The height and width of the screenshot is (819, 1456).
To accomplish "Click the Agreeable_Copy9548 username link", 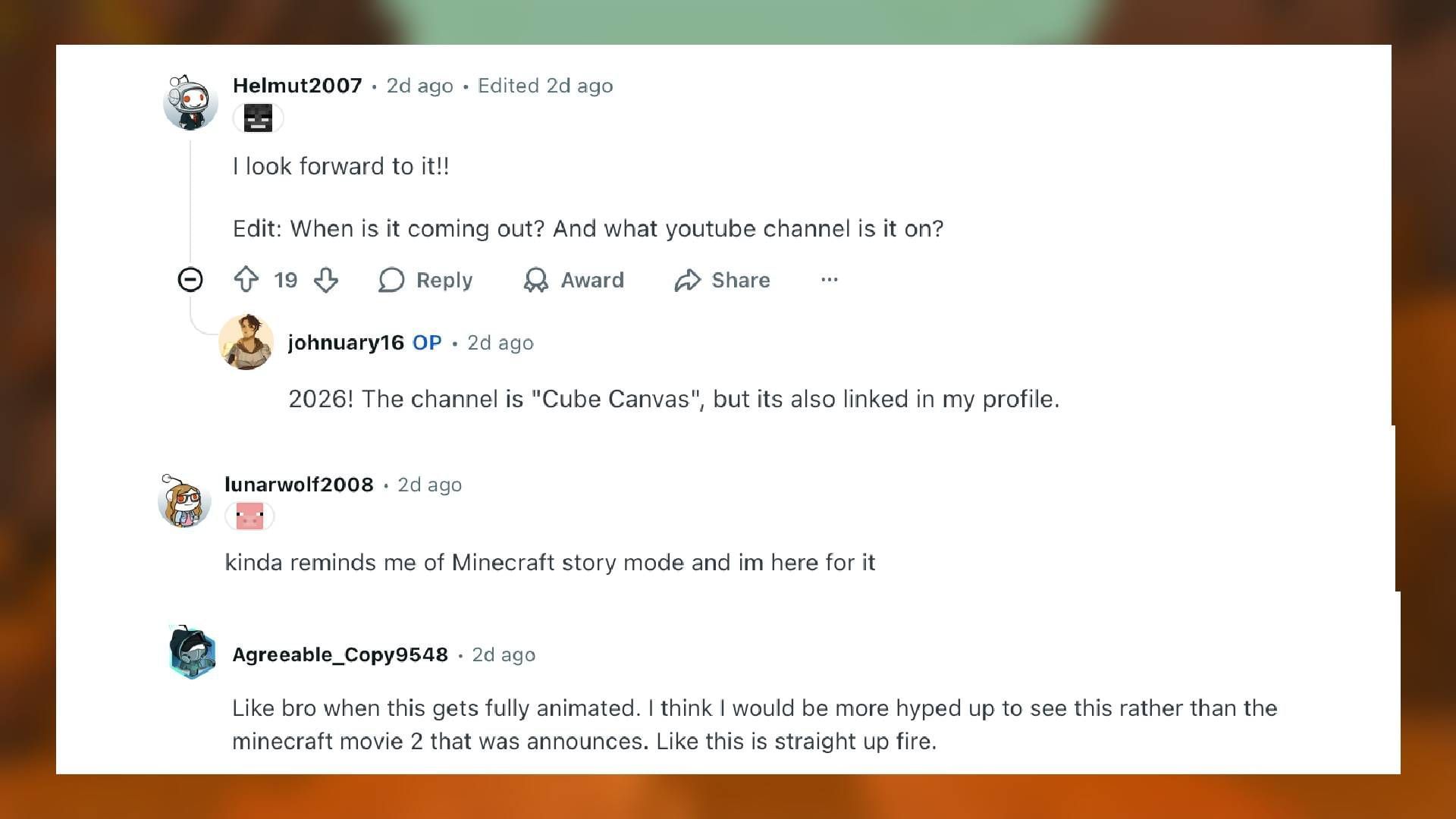I will click(340, 654).
